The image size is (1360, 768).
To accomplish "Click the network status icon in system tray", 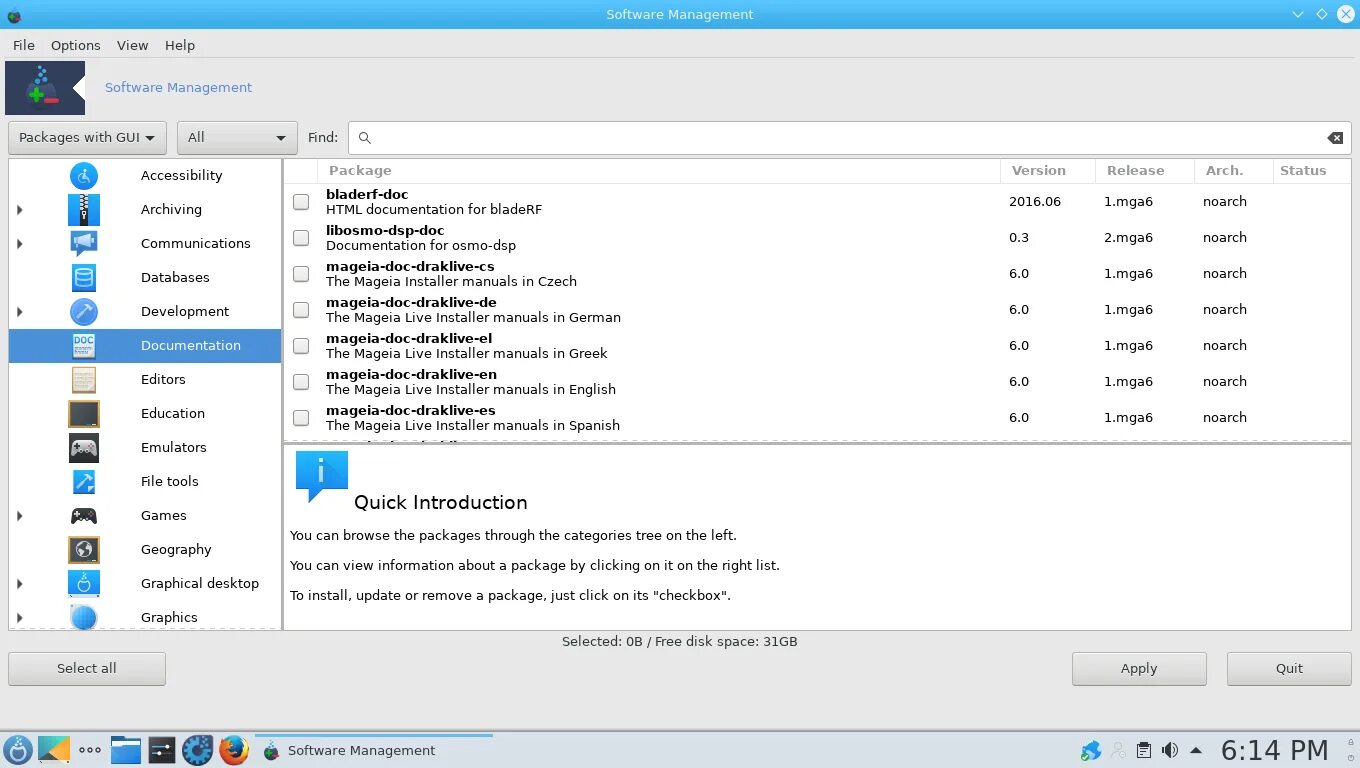I will [1089, 749].
